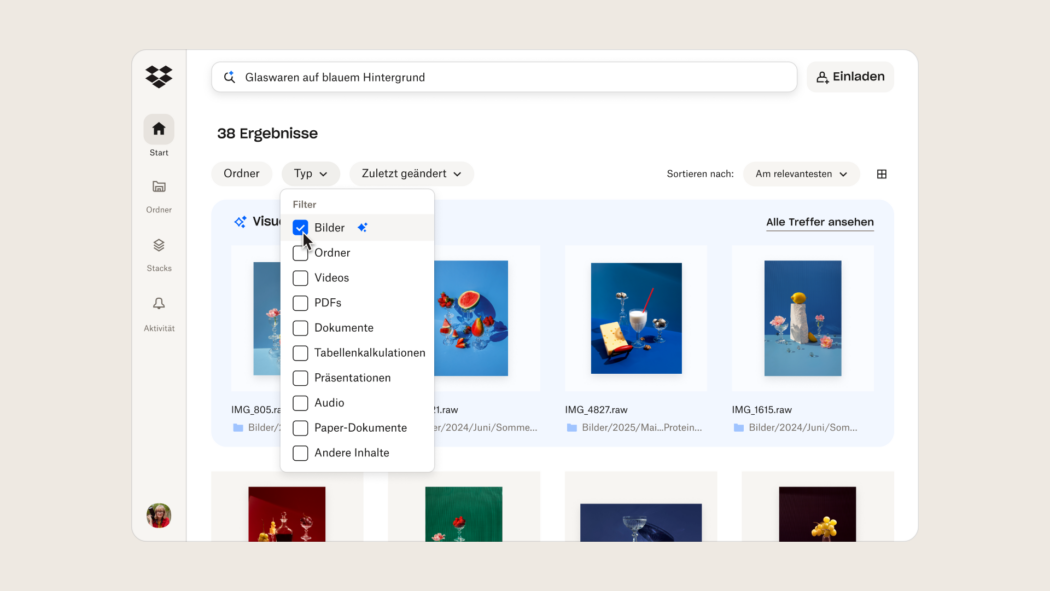
Task: Open the IMG_4827.raw image thumbnail
Action: click(x=635, y=318)
